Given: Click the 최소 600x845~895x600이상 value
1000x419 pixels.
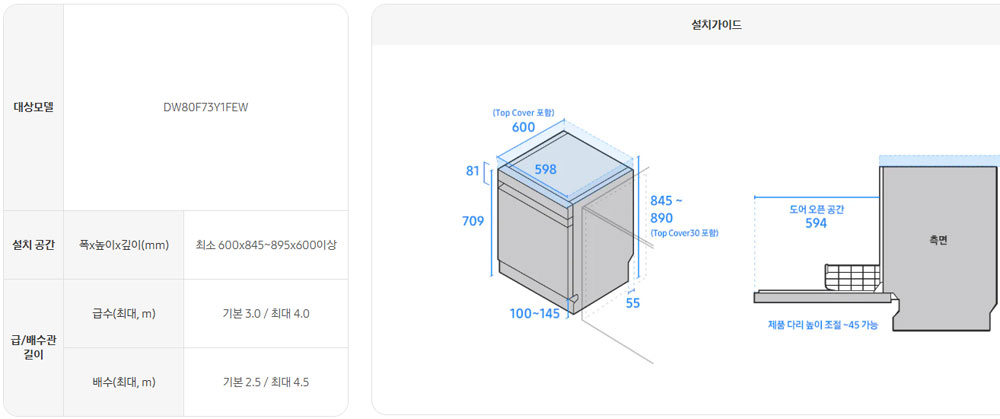Looking at the screenshot, I should 266,245.
